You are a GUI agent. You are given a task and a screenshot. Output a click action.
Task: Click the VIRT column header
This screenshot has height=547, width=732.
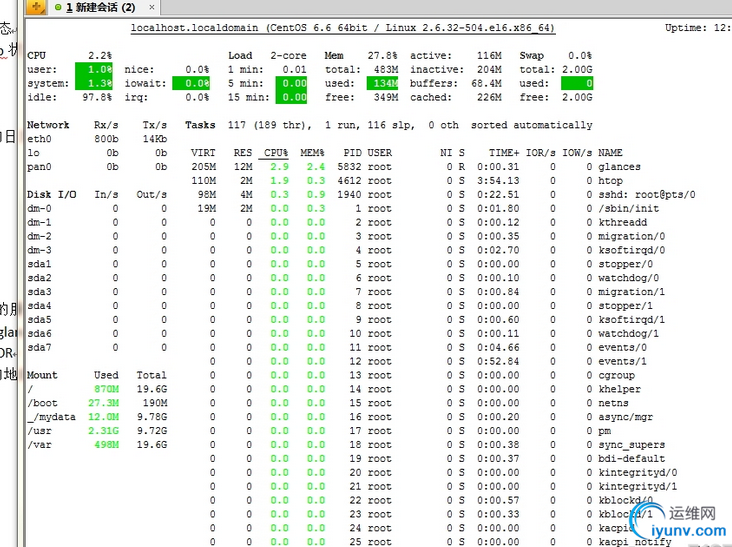203,153
